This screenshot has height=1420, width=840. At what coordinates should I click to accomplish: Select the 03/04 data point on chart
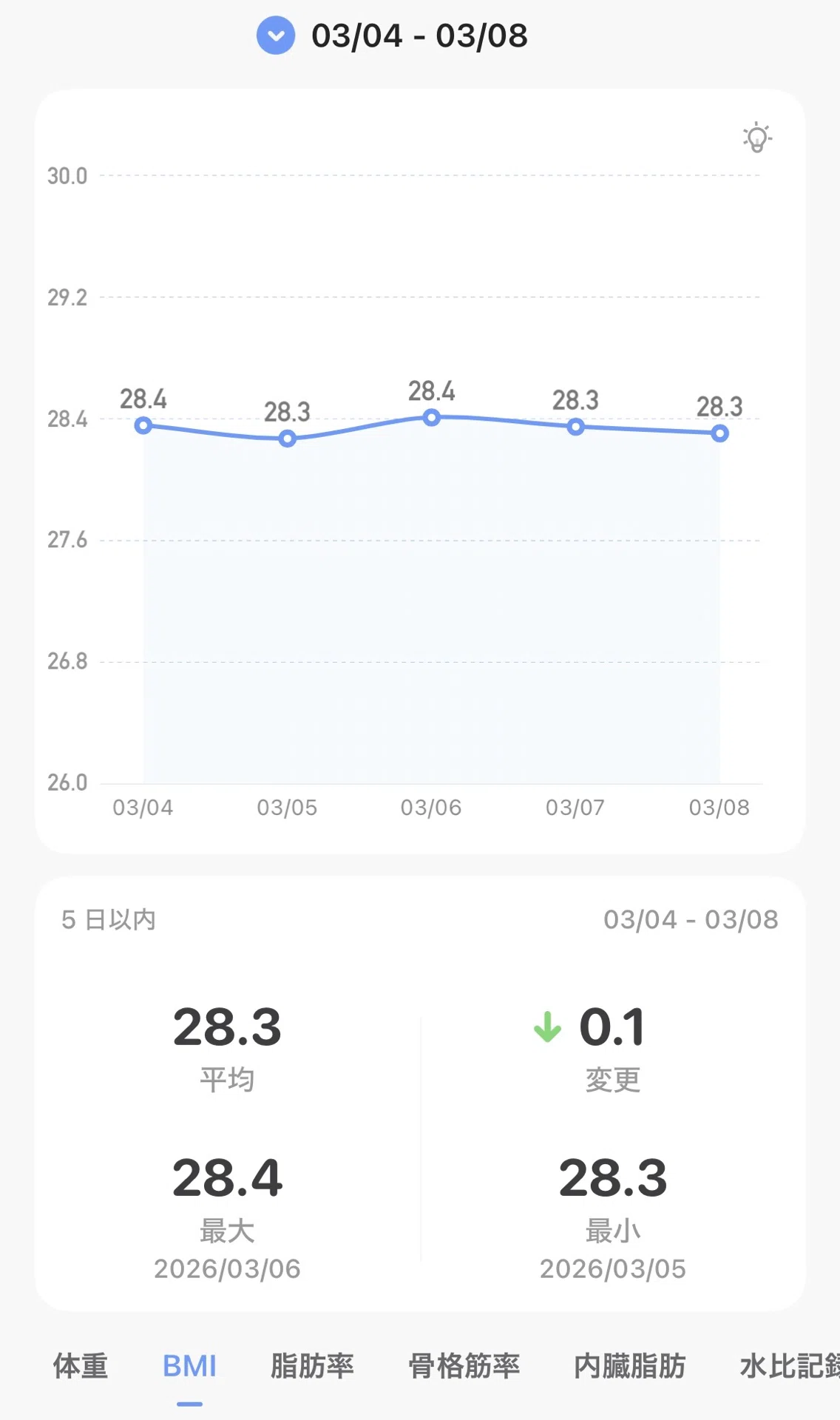(x=143, y=425)
